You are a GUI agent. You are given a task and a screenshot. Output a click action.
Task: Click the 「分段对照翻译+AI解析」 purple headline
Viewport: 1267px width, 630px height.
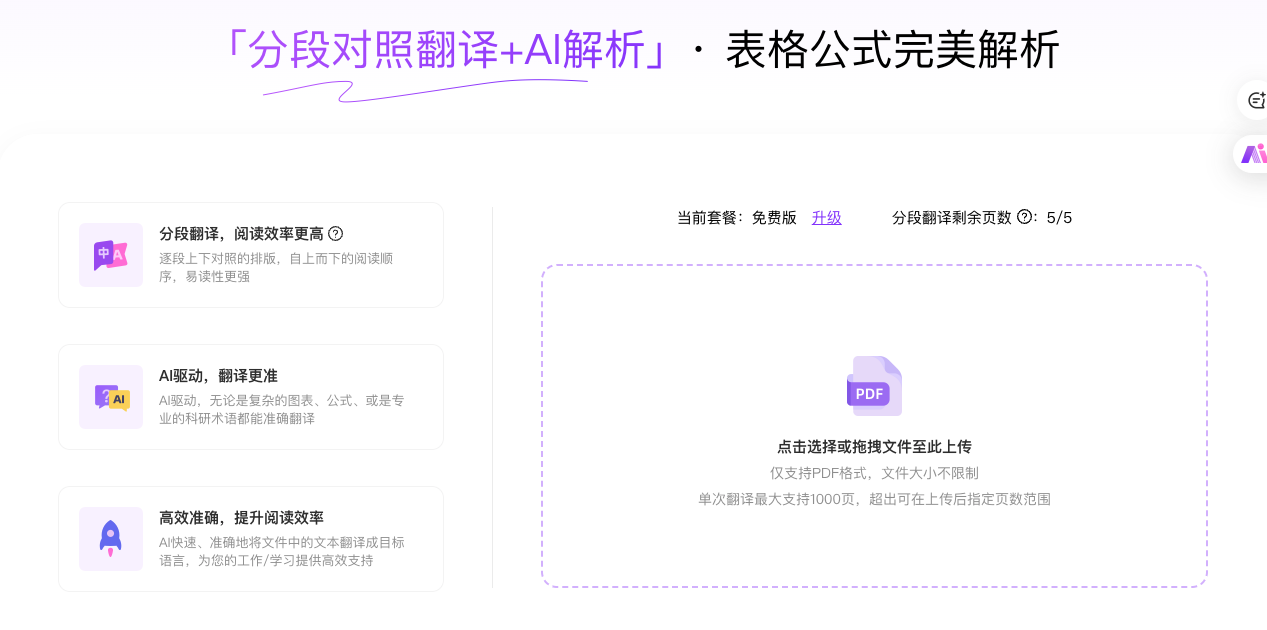point(447,50)
